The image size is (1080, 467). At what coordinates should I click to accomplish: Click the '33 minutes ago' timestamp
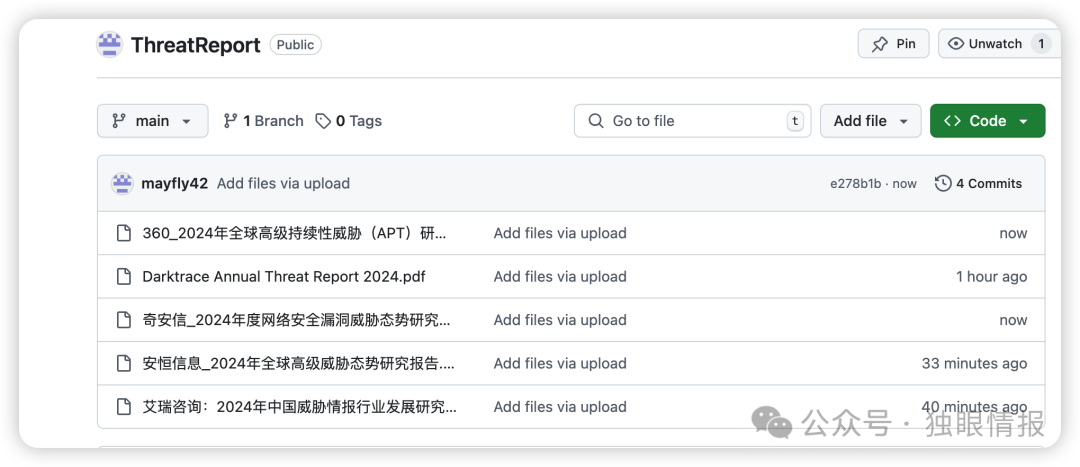click(974, 364)
